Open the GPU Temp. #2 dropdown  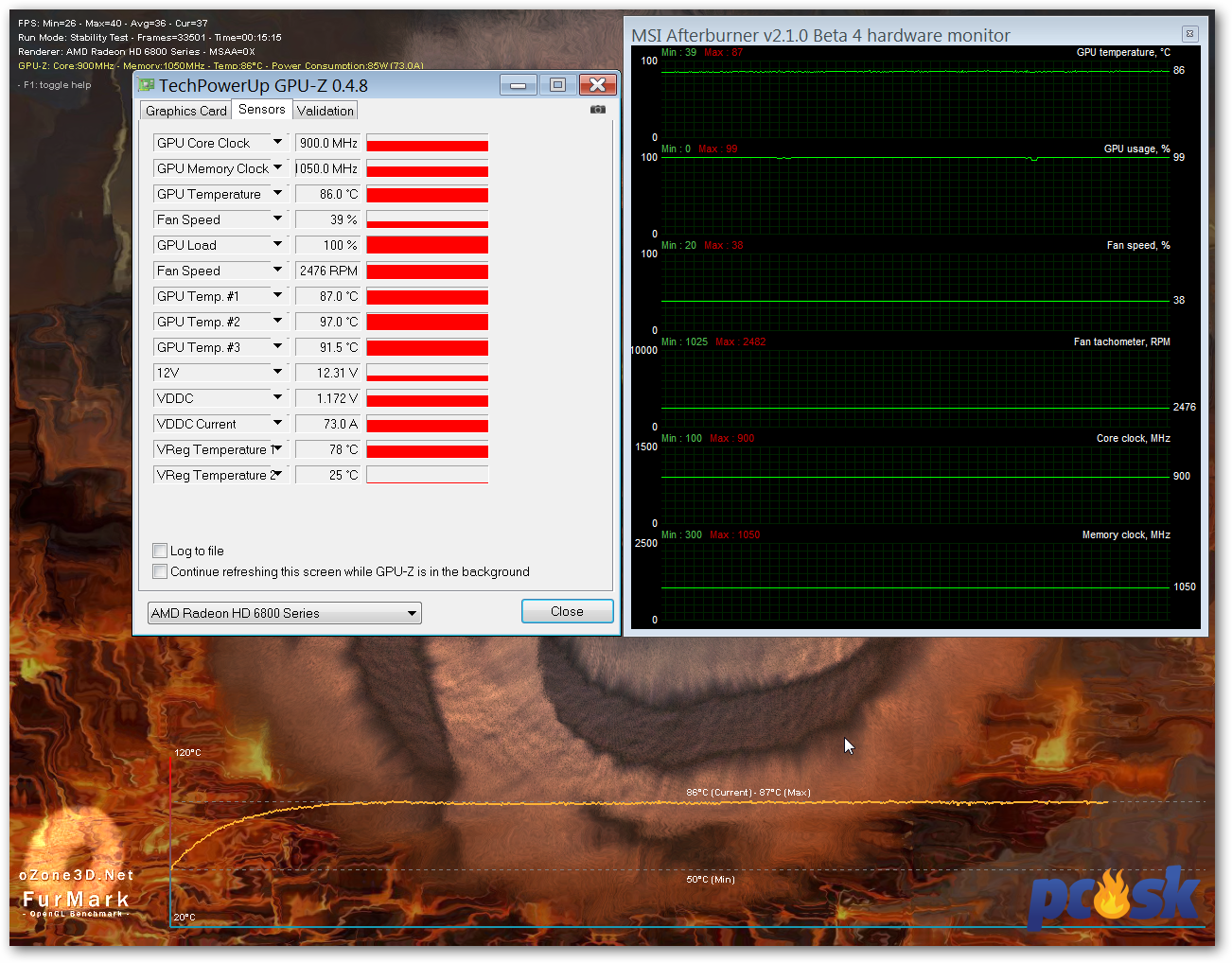click(x=277, y=321)
